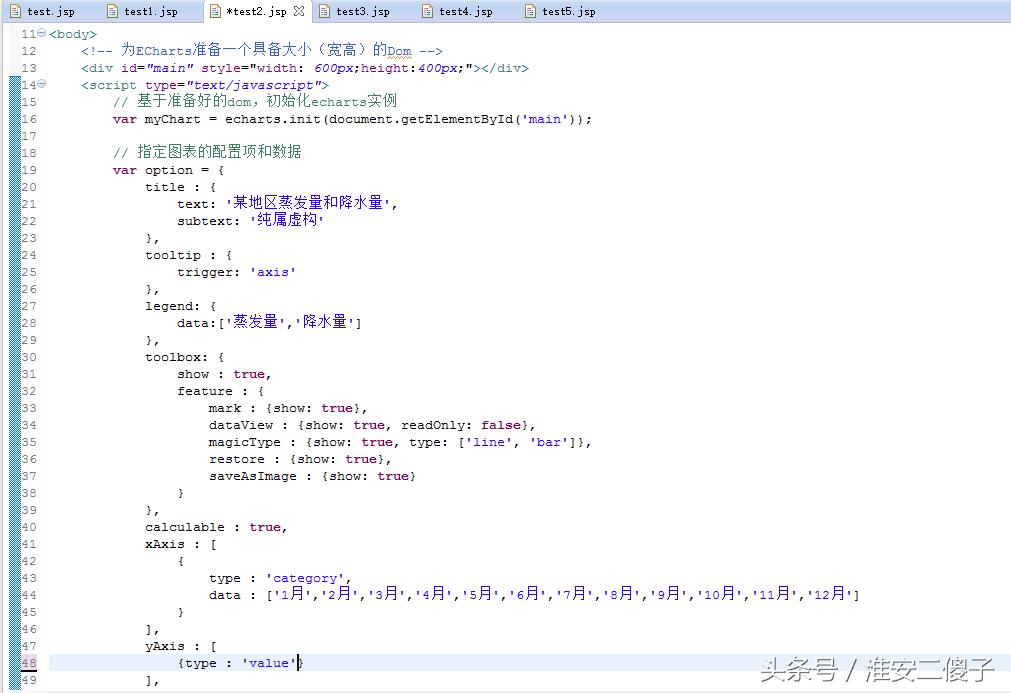Click 'dataView' property name
The image size is (1011, 693).
click(x=241, y=425)
